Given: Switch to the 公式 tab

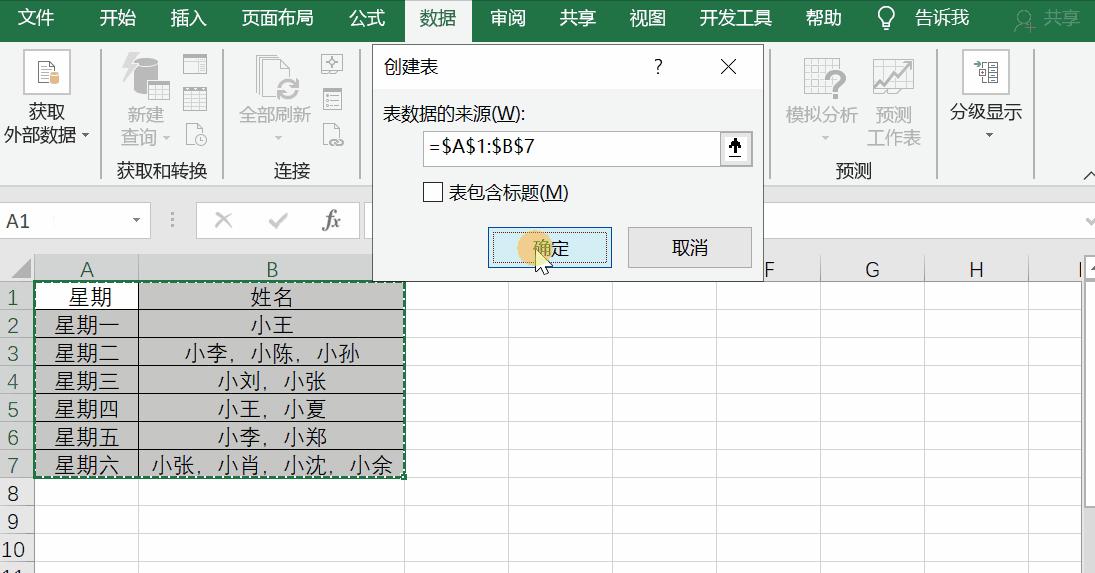Looking at the screenshot, I should click(367, 17).
